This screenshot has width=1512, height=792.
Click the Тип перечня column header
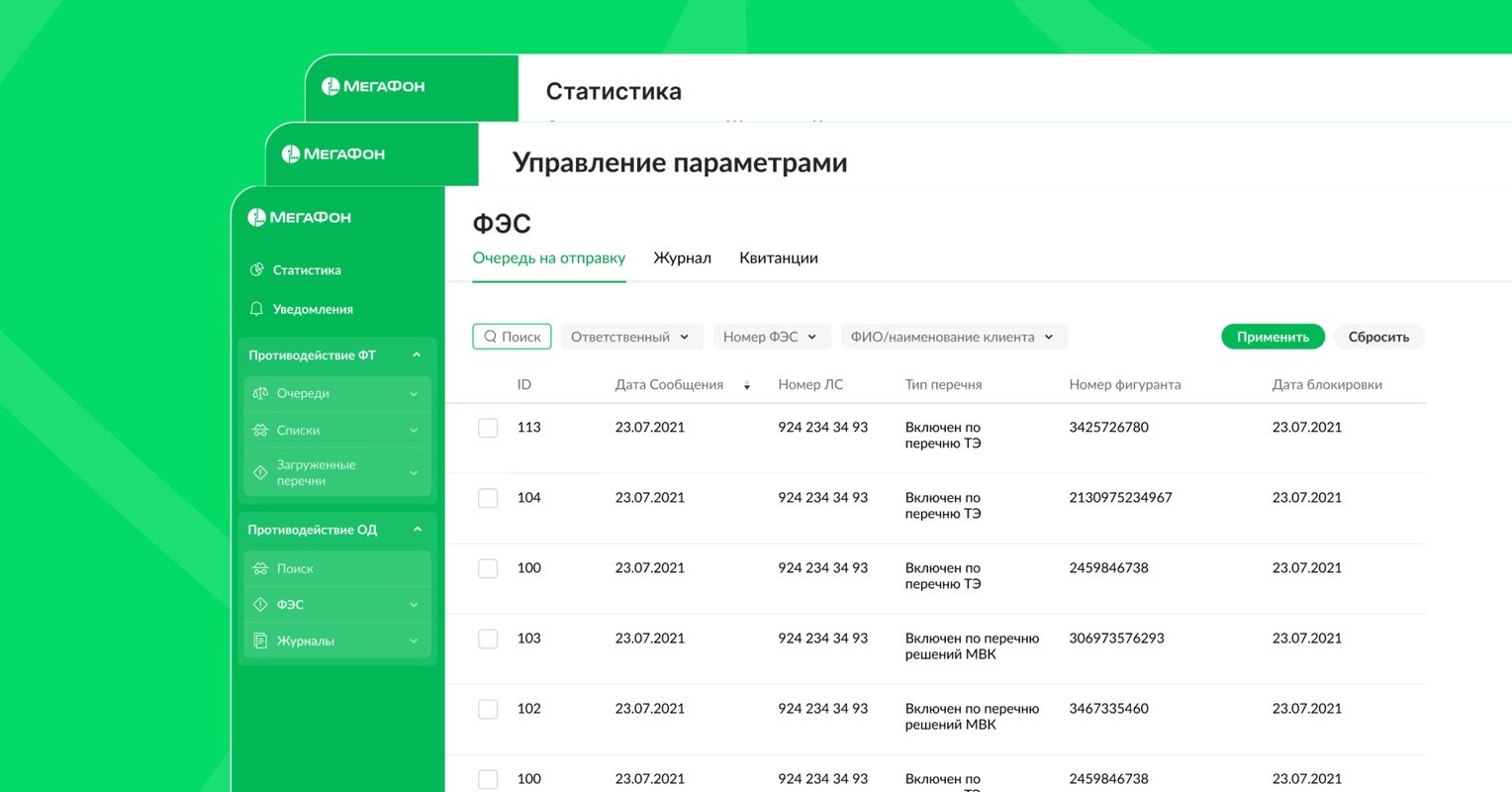click(944, 385)
